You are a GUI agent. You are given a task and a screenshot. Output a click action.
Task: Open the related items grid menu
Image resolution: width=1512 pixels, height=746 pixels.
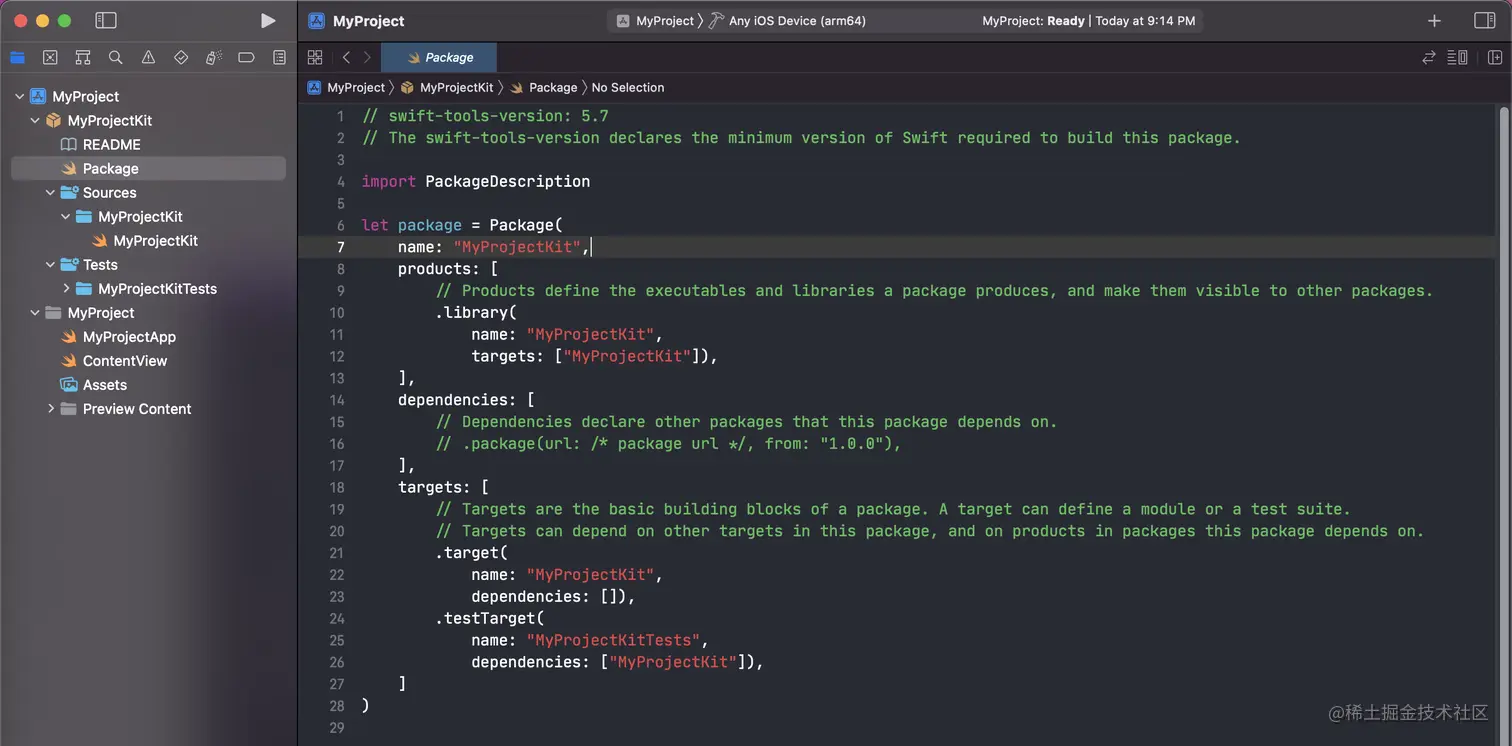click(x=315, y=58)
